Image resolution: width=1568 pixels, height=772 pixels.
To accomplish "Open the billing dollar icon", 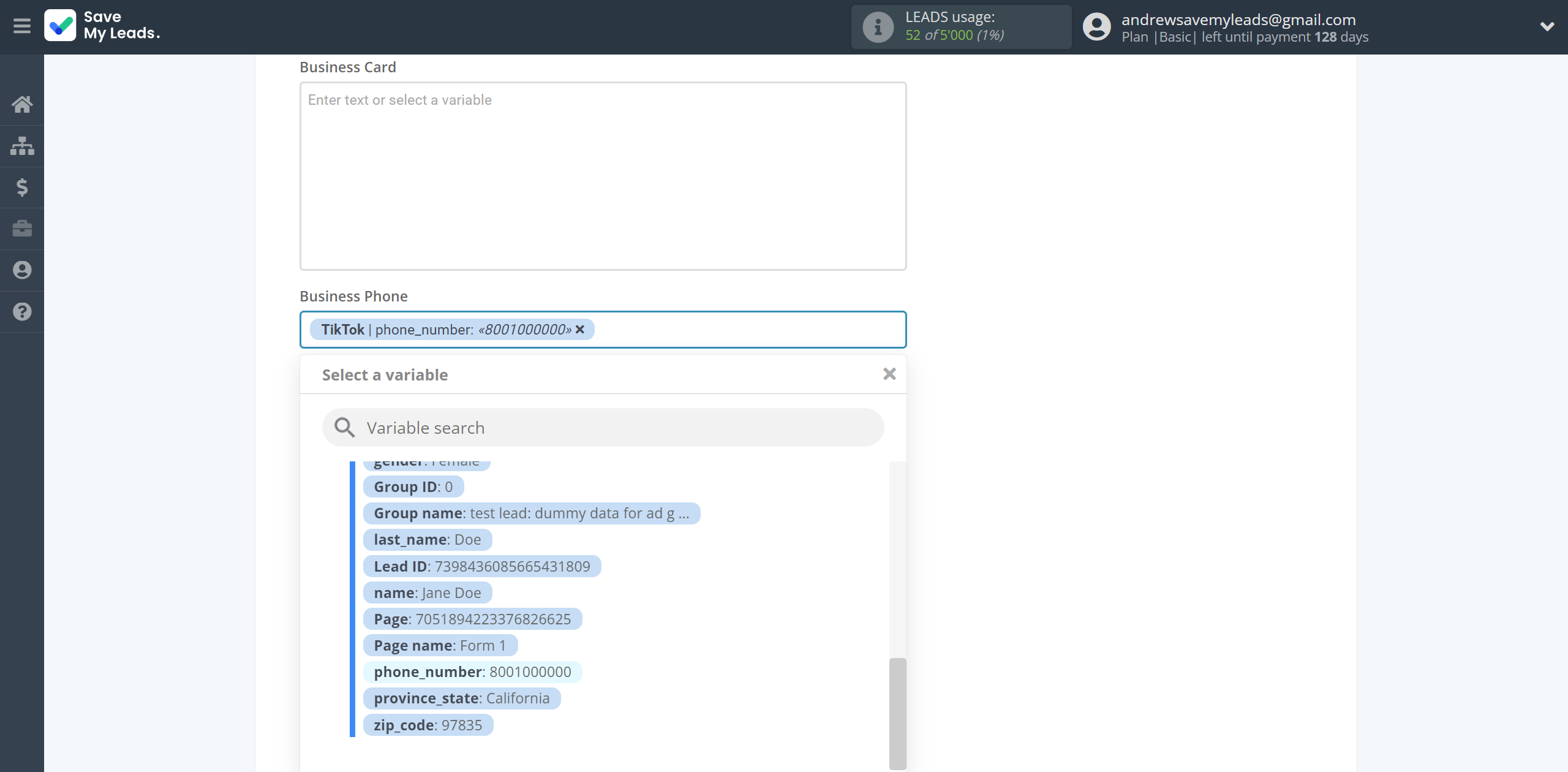I will 22,187.
